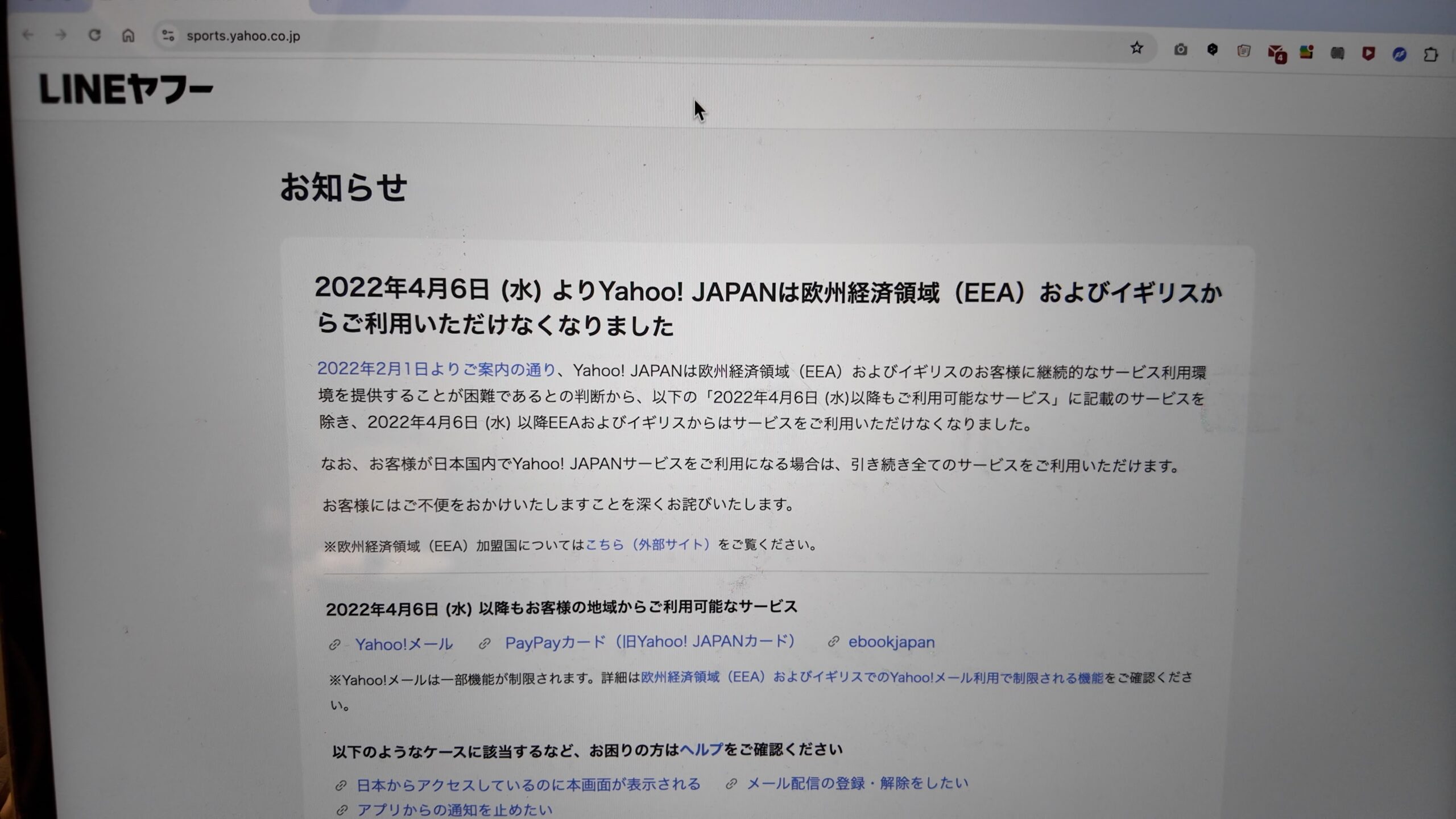
Task: Open the LINEヤフー logo link
Action: [126, 89]
